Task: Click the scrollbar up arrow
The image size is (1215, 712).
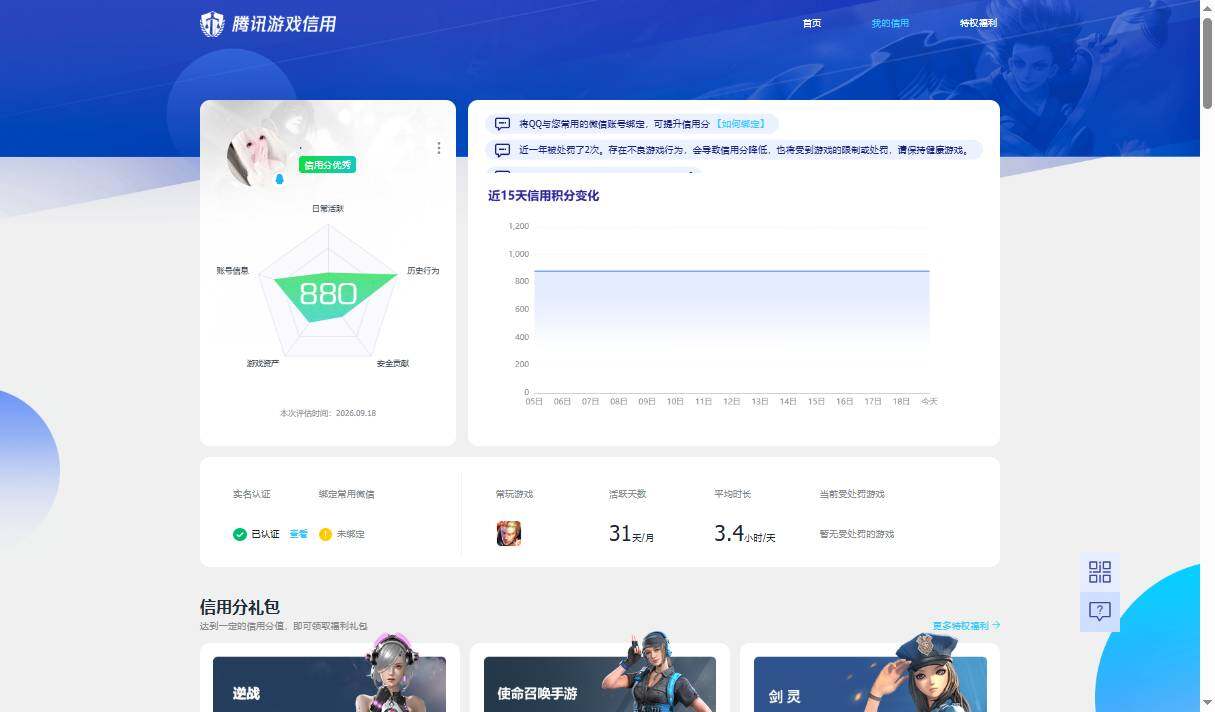Action: (1207, 7)
